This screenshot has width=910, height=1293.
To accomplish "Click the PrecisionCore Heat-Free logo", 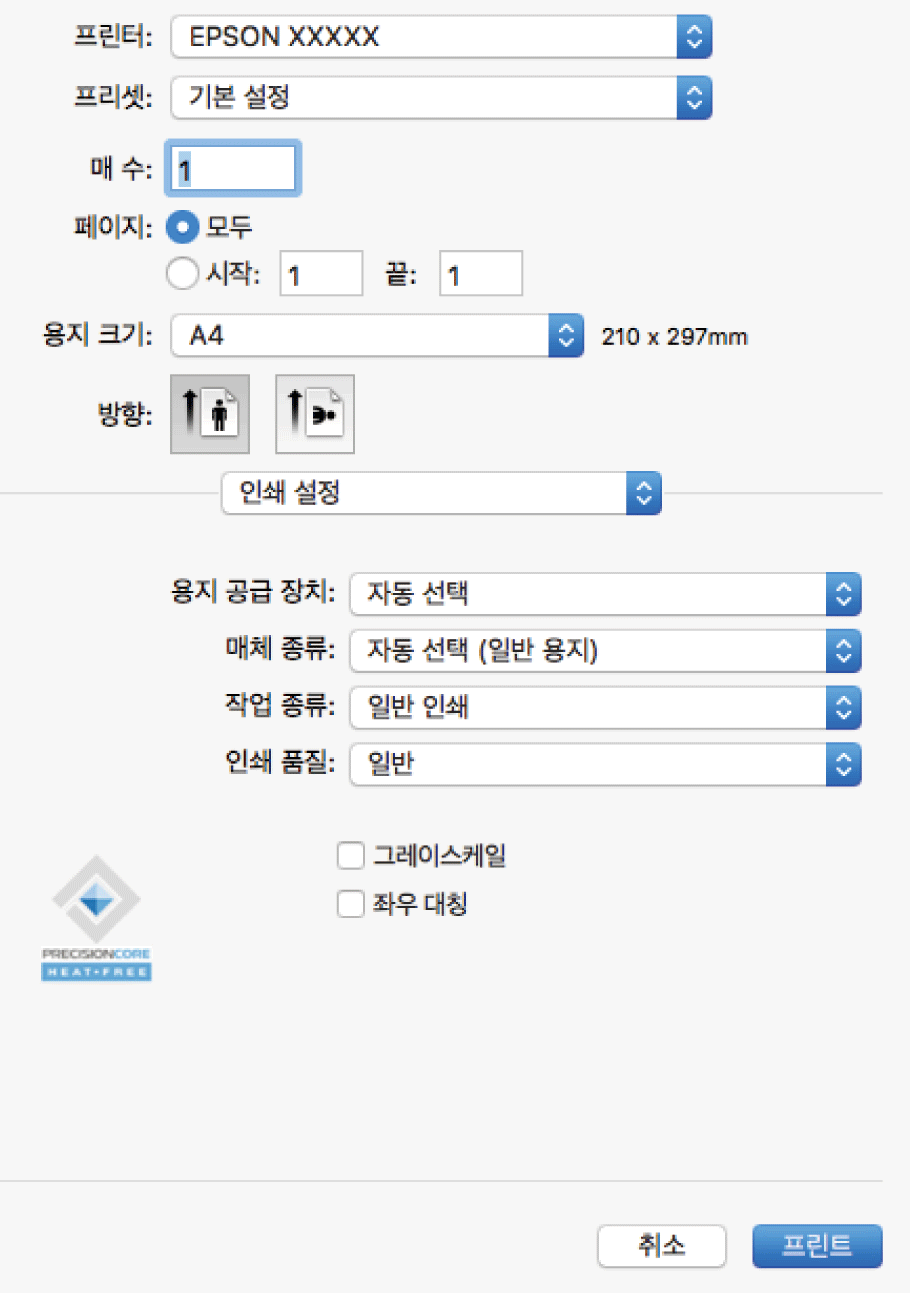I will (96, 917).
